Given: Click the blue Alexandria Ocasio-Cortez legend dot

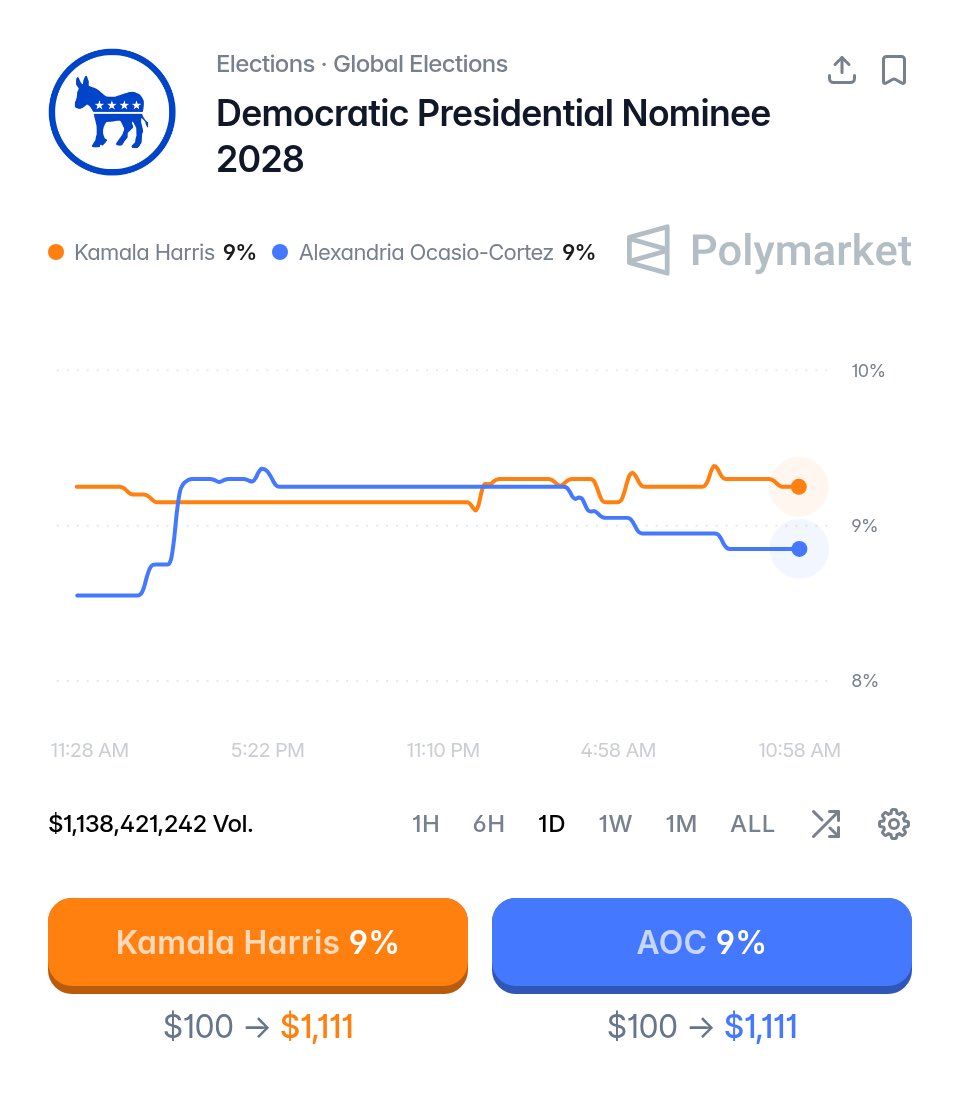Looking at the screenshot, I should click(x=280, y=252).
